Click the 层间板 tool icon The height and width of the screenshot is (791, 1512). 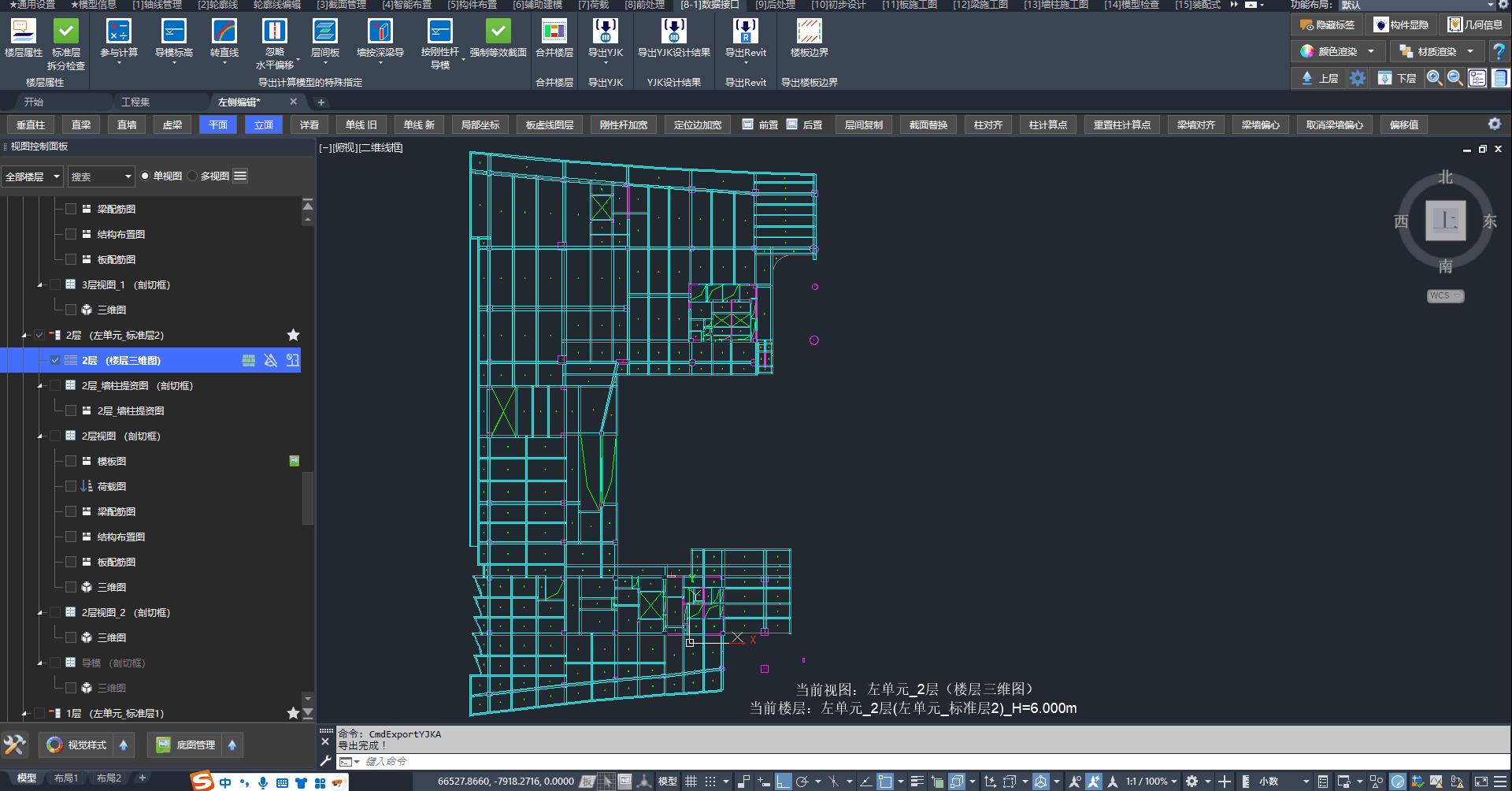coord(324,32)
